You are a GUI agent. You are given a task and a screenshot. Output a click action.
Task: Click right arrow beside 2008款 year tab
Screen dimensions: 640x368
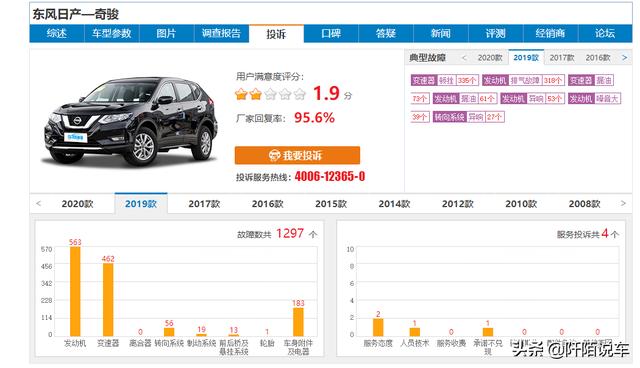tap(623, 203)
